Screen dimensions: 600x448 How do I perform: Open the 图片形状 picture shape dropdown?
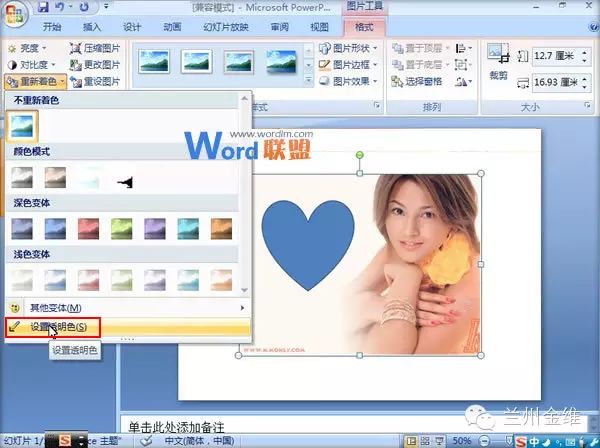348,48
